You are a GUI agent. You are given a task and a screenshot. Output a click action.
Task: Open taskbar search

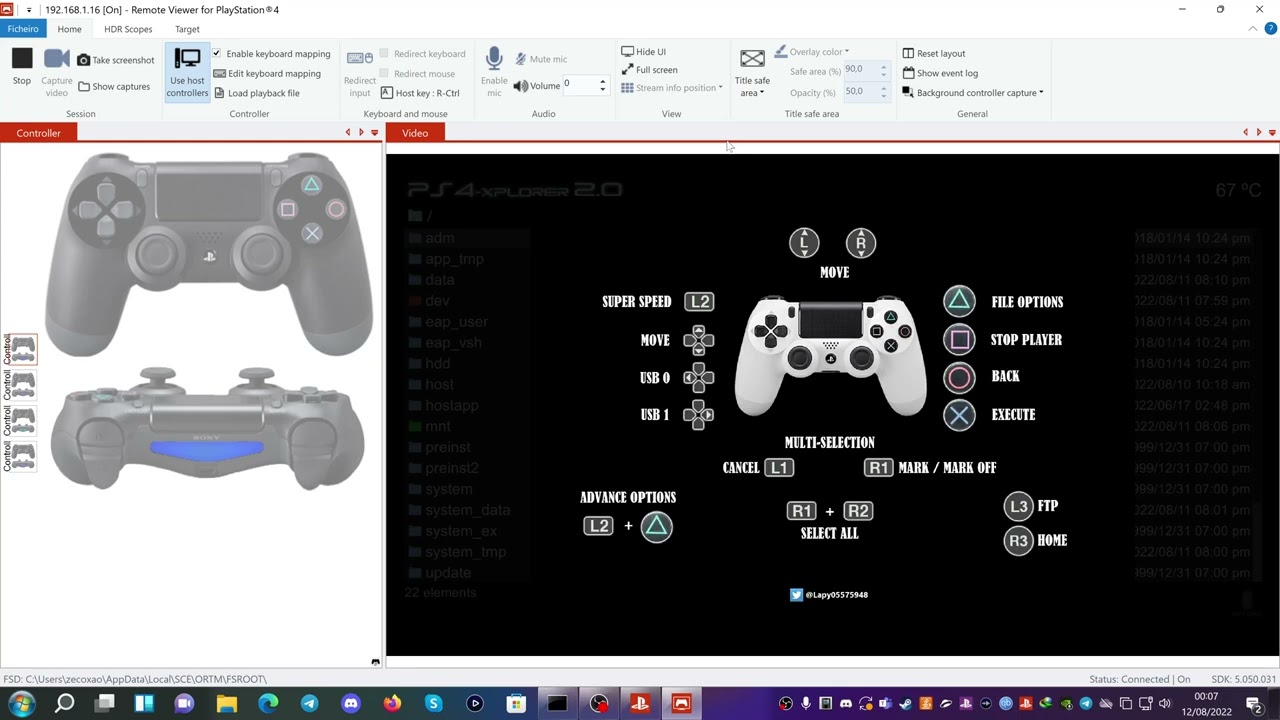[64, 704]
